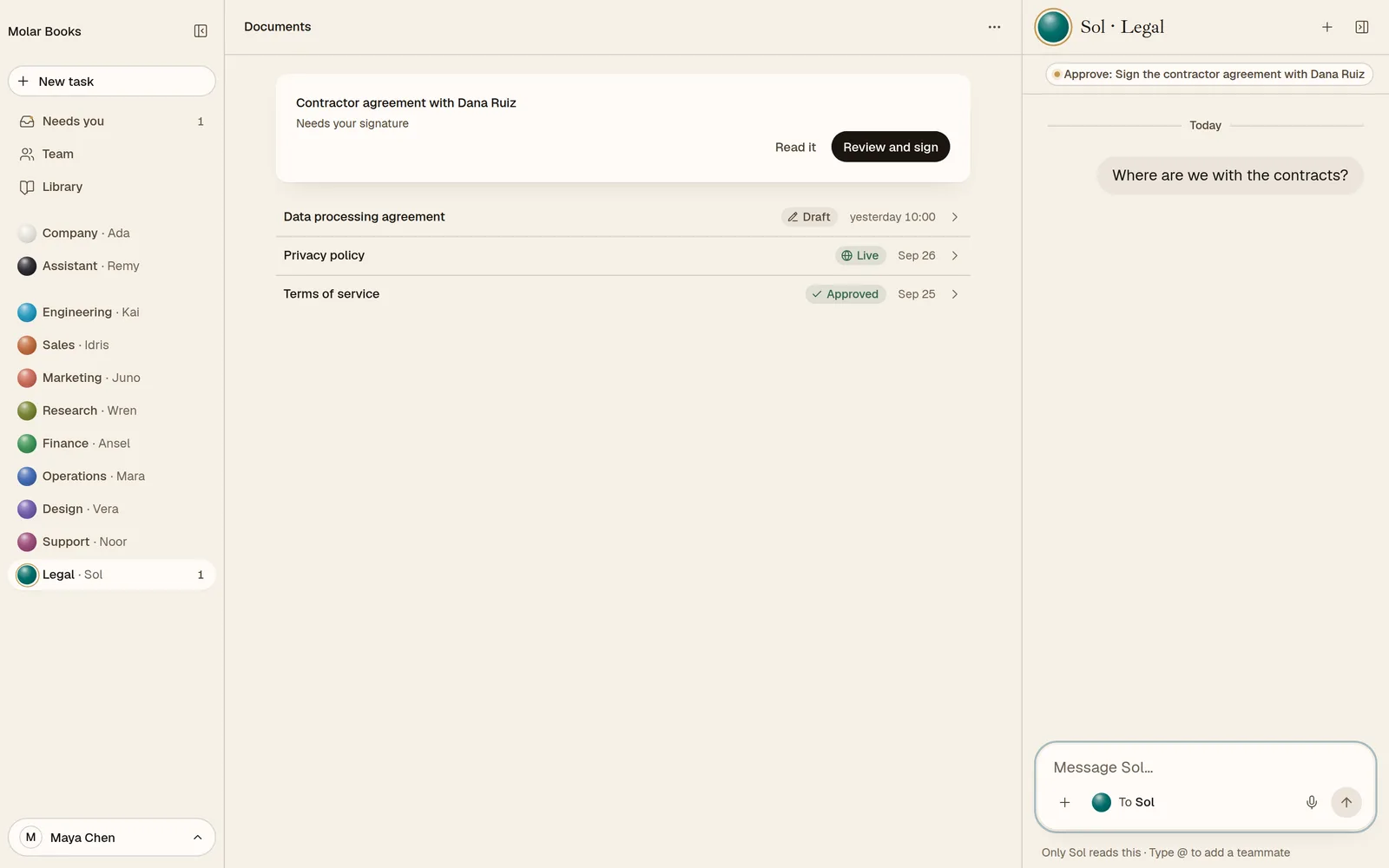Click the Terms of service document name

(x=332, y=294)
